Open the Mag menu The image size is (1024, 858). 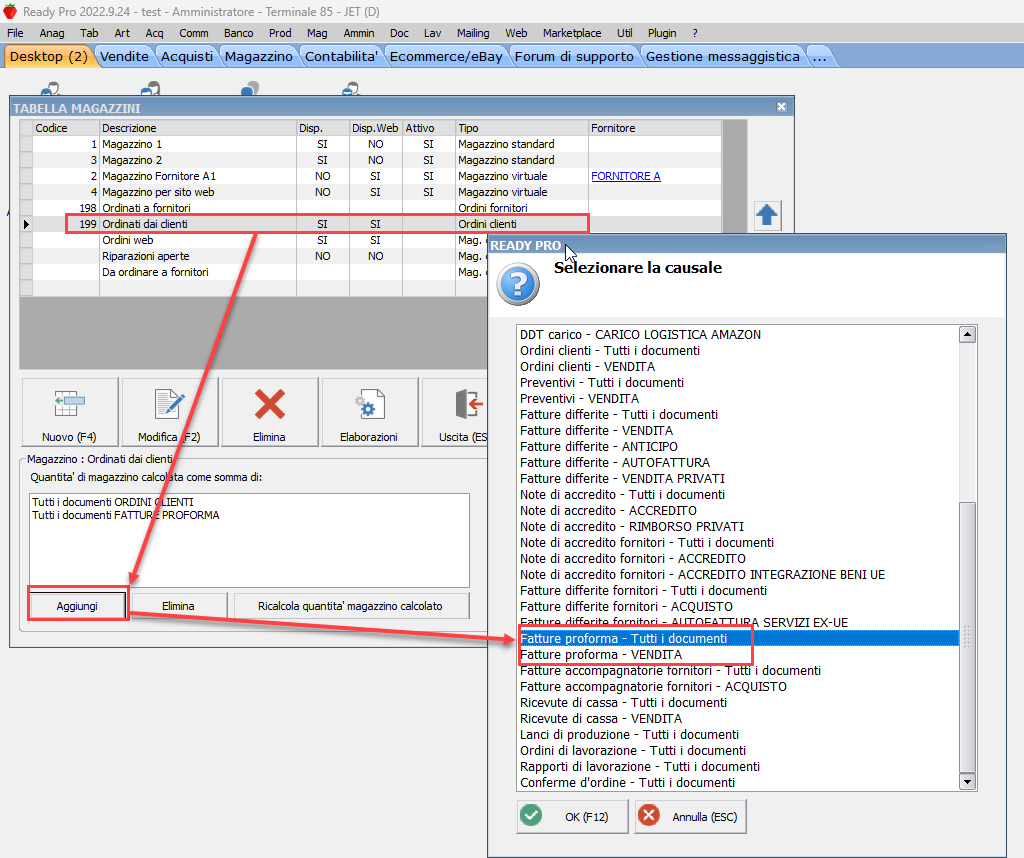click(317, 33)
